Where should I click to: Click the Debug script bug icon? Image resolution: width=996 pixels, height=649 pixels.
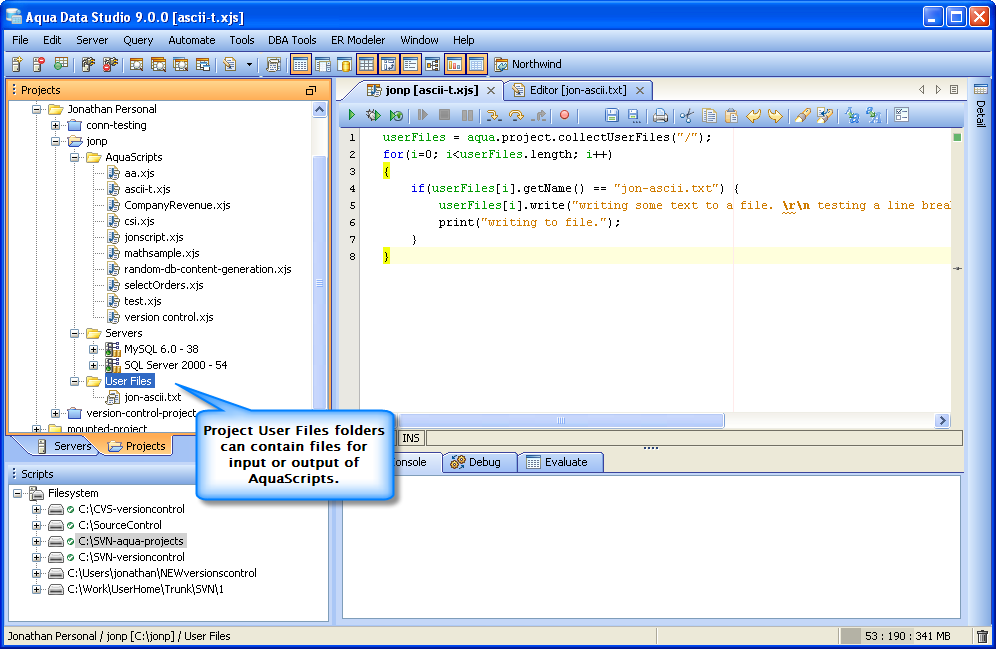(x=373, y=115)
